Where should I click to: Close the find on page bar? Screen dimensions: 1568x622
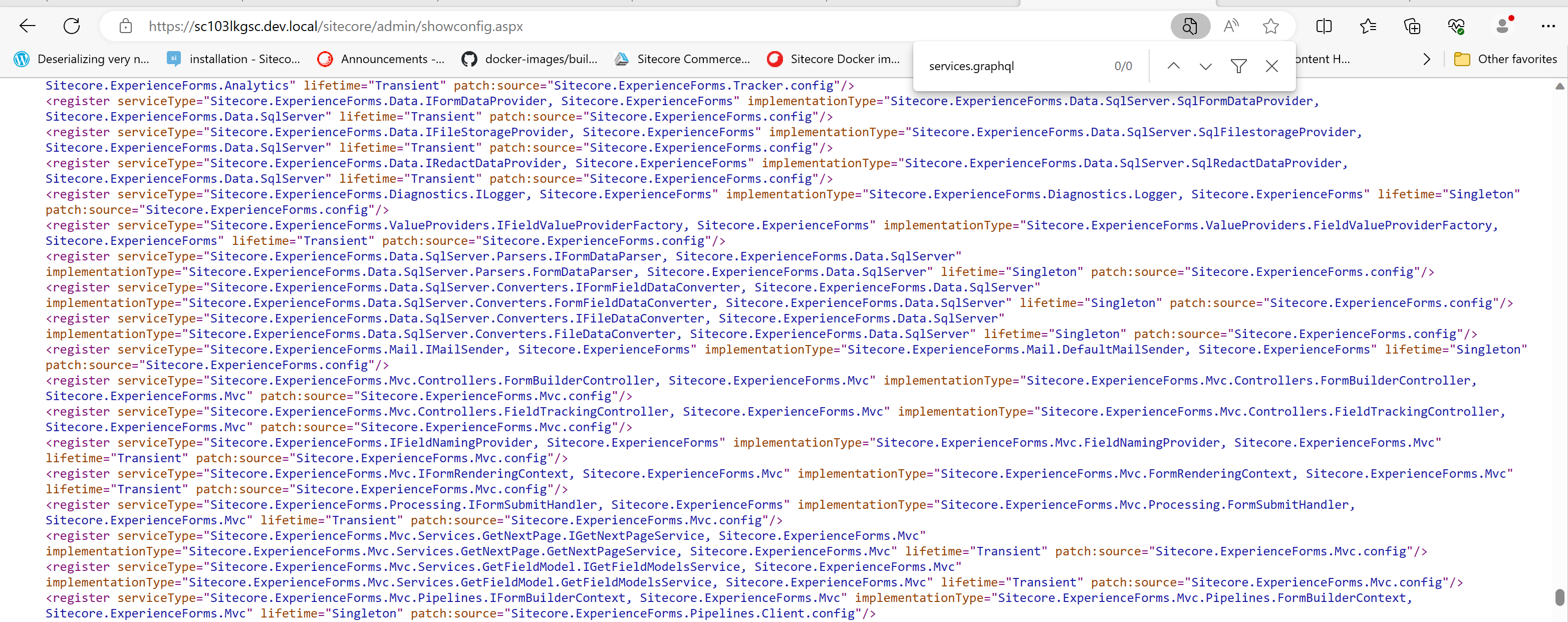coord(1271,66)
